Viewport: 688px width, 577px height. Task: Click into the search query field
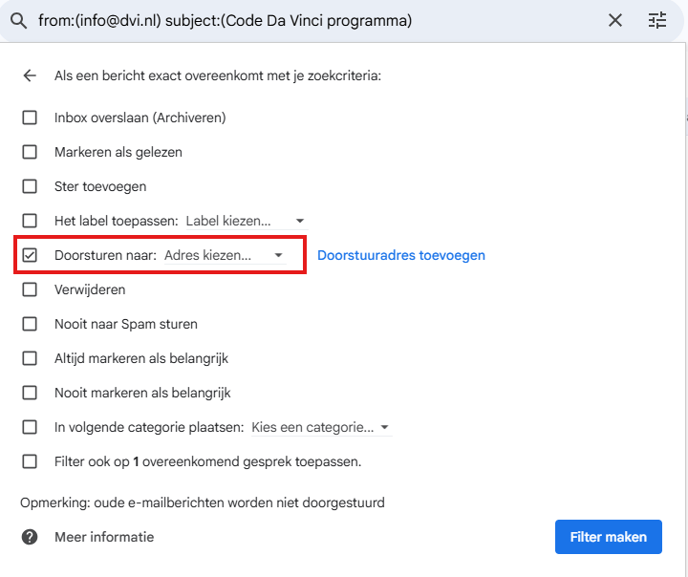[300, 20]
